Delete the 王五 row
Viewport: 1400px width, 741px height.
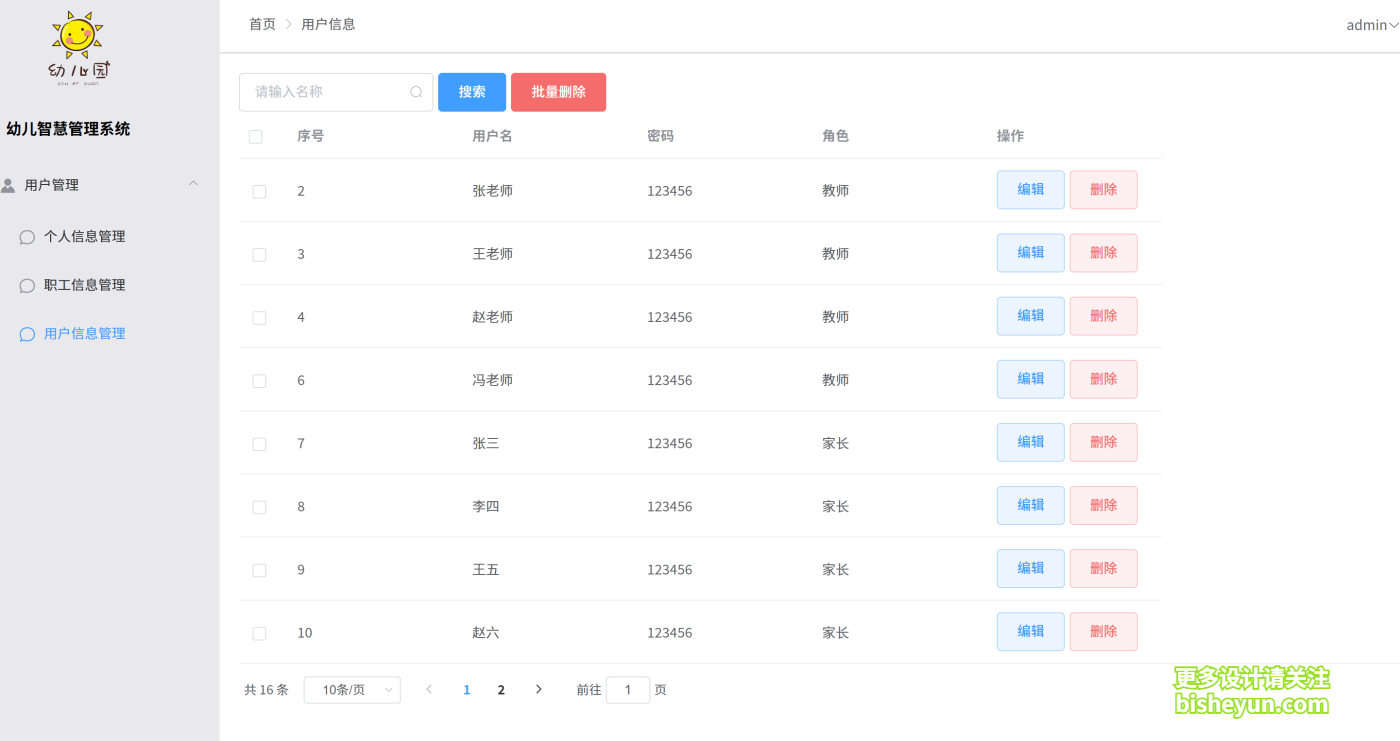1104,568
